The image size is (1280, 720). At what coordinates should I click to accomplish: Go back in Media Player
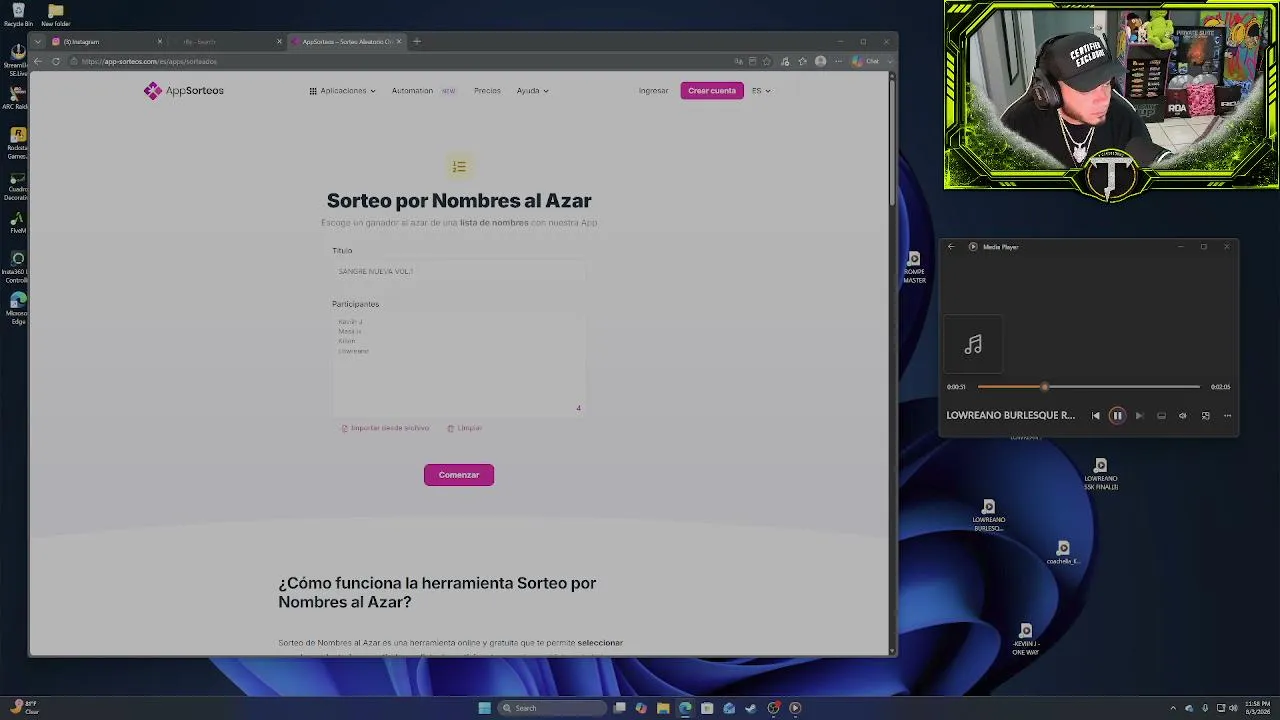[951, 247]
